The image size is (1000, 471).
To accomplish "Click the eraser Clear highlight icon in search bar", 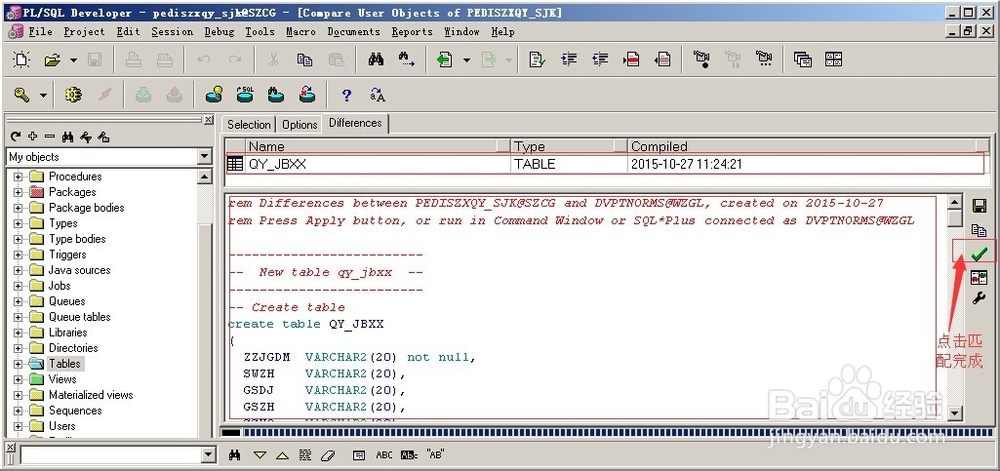I will [x=327, y=455].
